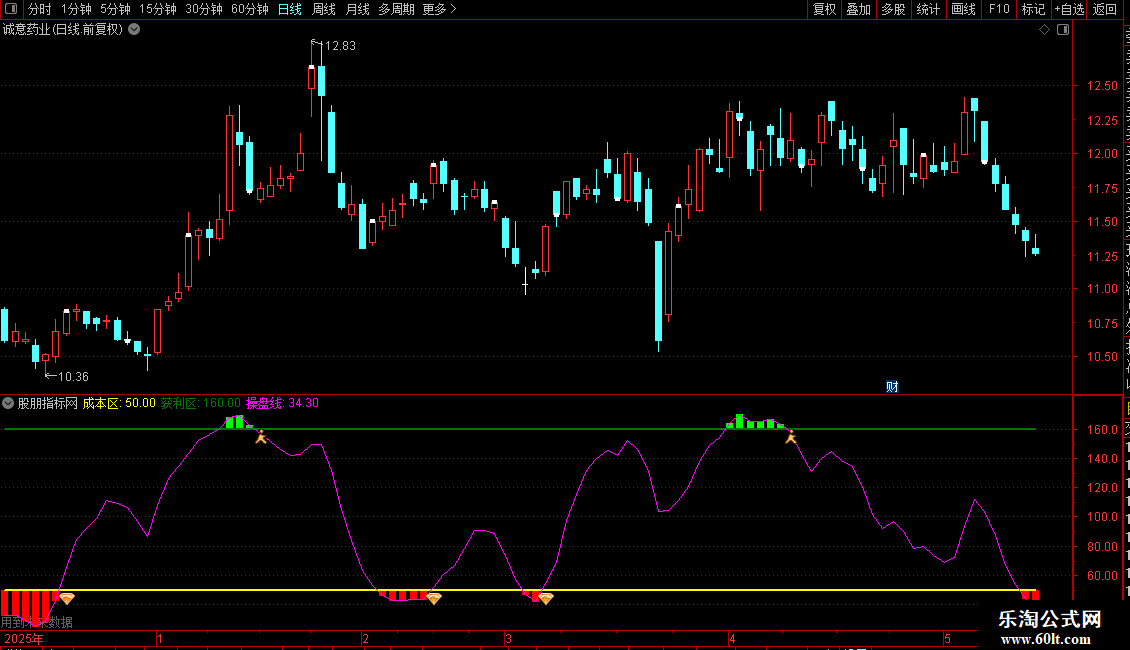
Task: Click the 叠加 overlay button
Action: click(x=858, y=9)
